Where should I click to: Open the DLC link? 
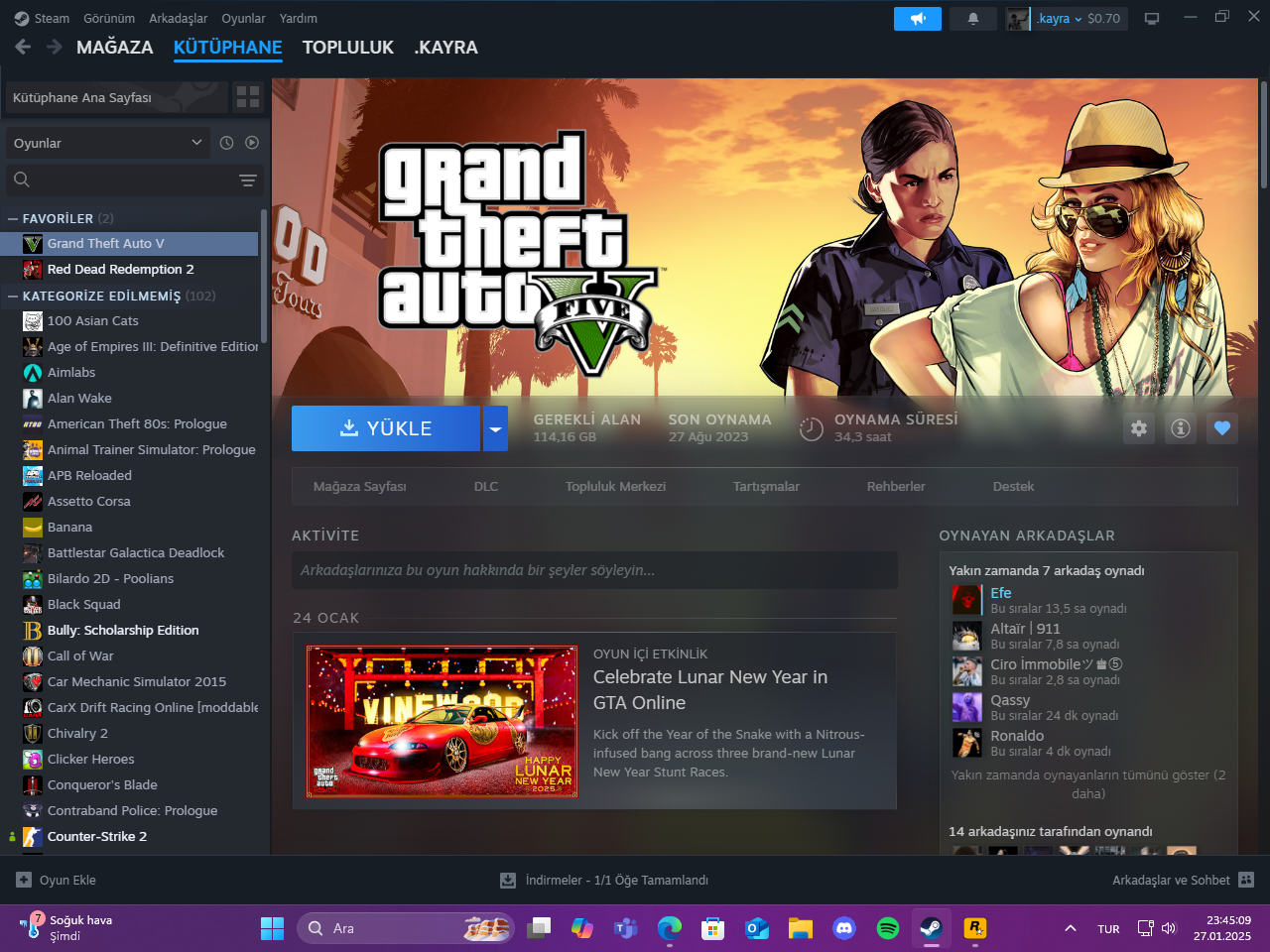coord(486,487)
